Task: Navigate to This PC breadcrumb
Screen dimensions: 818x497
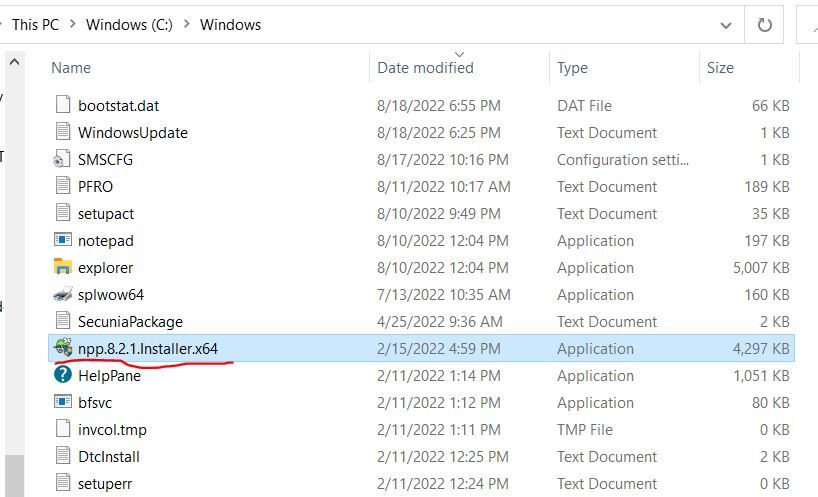Action: [35, 25]
